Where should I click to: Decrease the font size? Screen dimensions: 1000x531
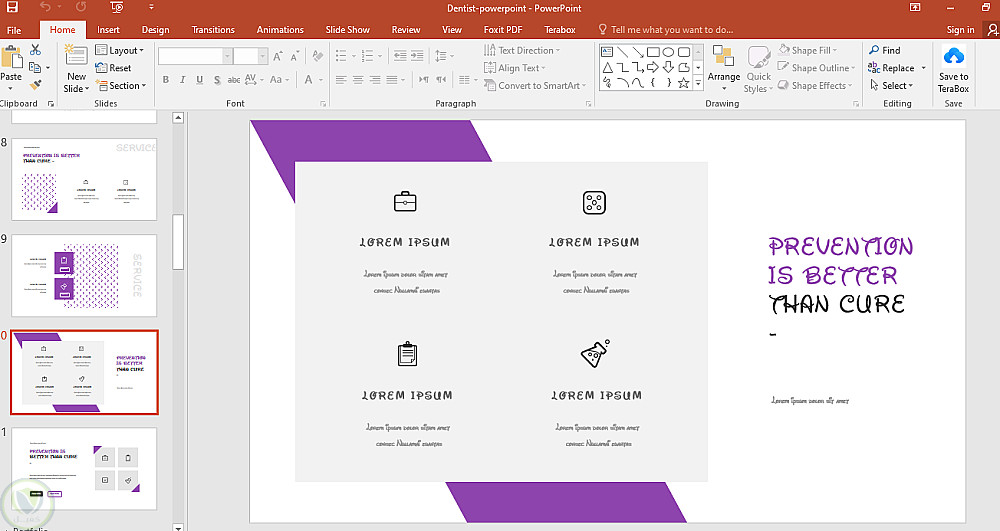(x=294, y=56)
